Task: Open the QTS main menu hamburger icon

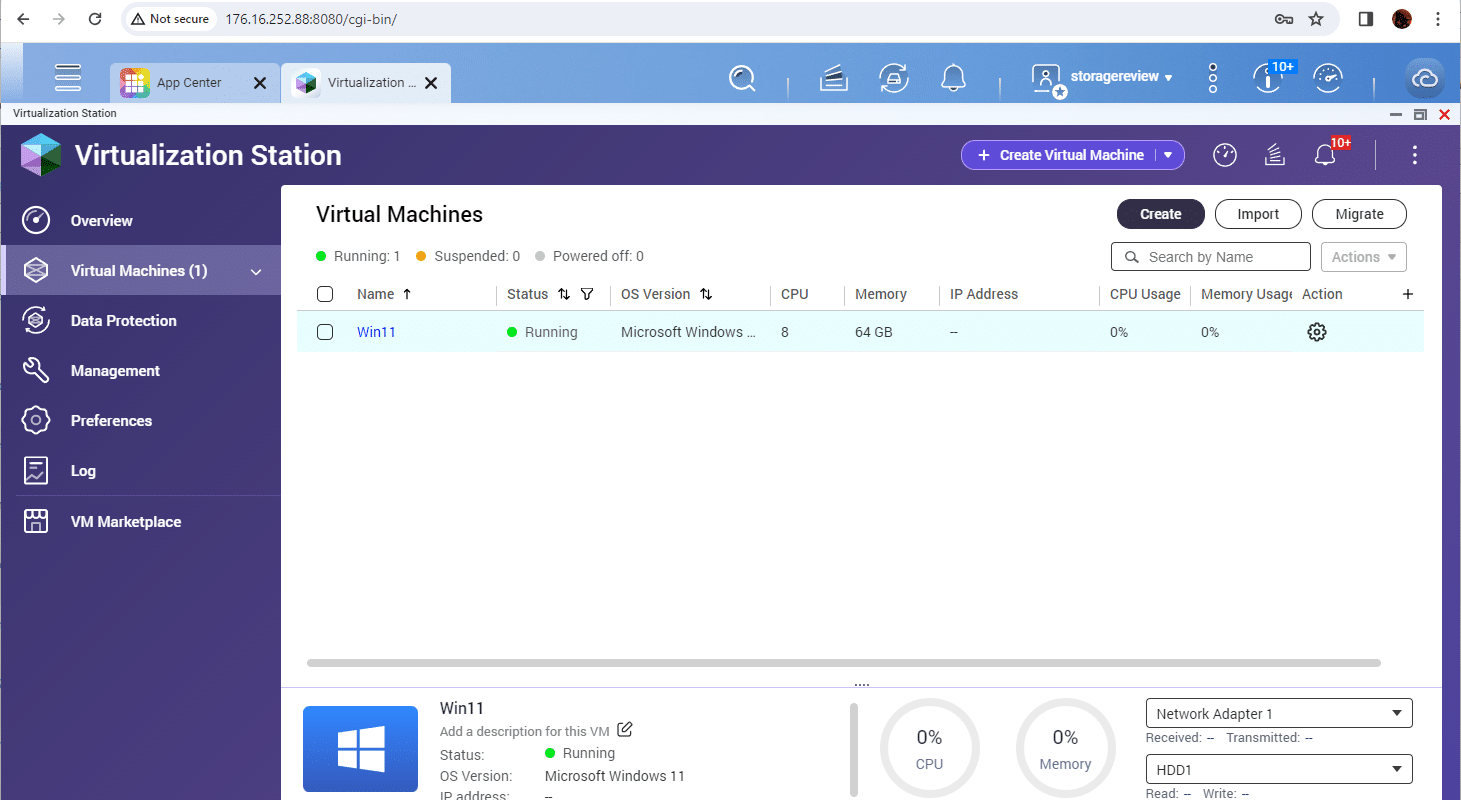Action: pyautogui.click(x=68, y=77)
